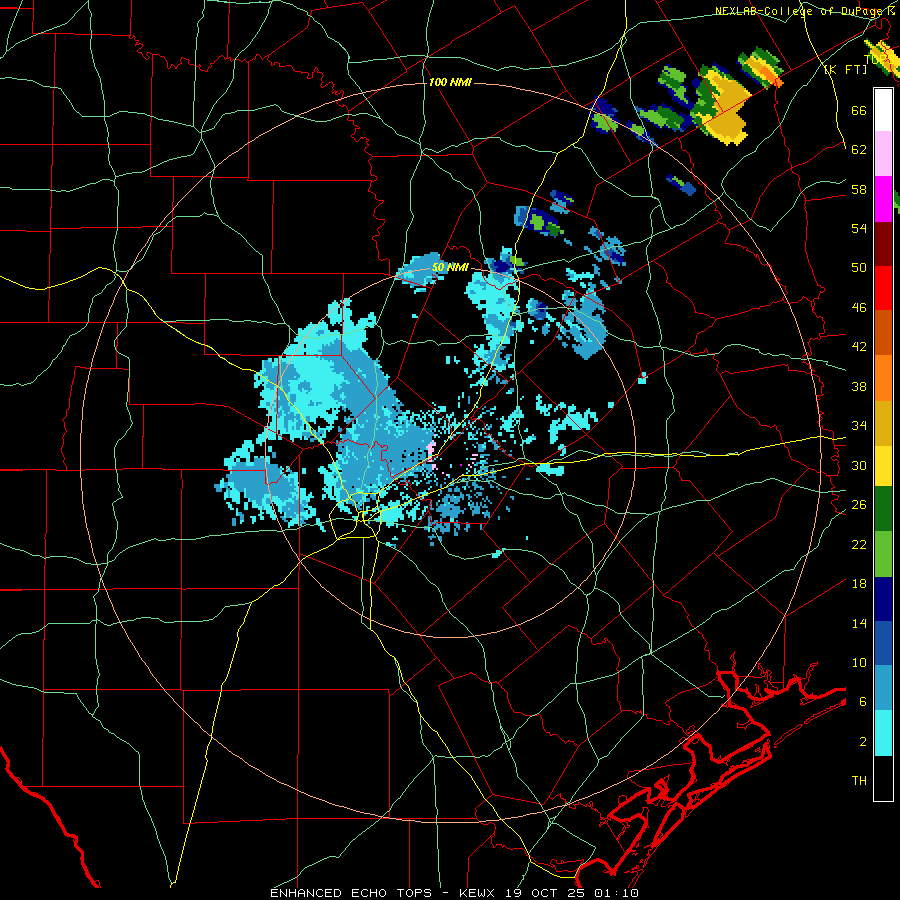
Task: Click the '38' scale value
Action: (x=859, y=386)
